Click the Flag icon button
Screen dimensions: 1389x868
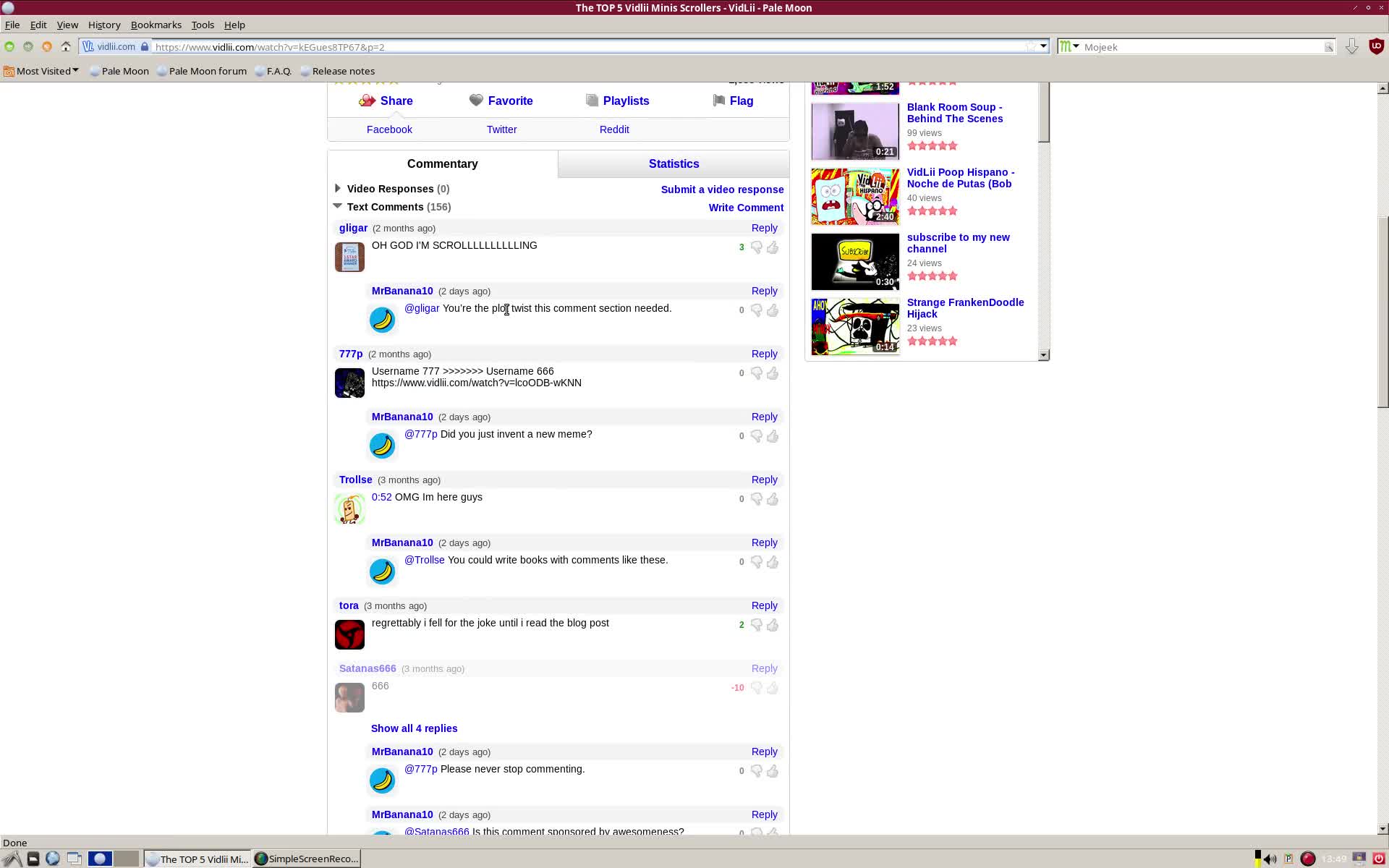coord(718,101)
